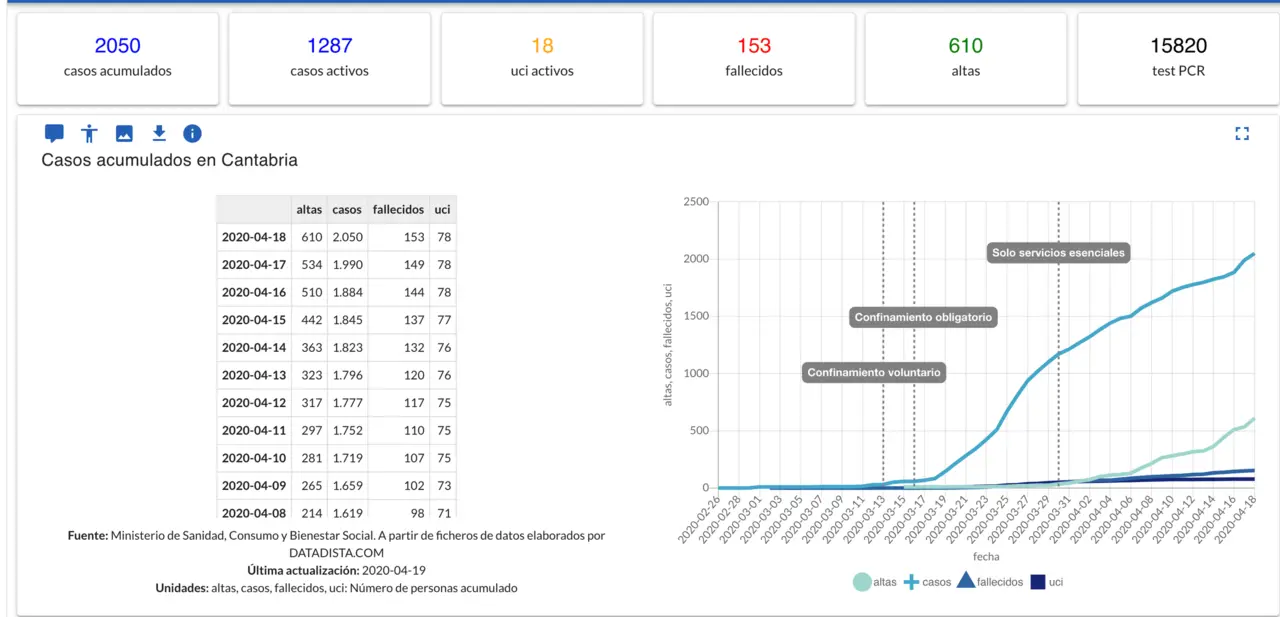Toggle the altas series in legend
Image resolution: width=1280 pixels, height=617 pixels.
click(x=875, y=581)
